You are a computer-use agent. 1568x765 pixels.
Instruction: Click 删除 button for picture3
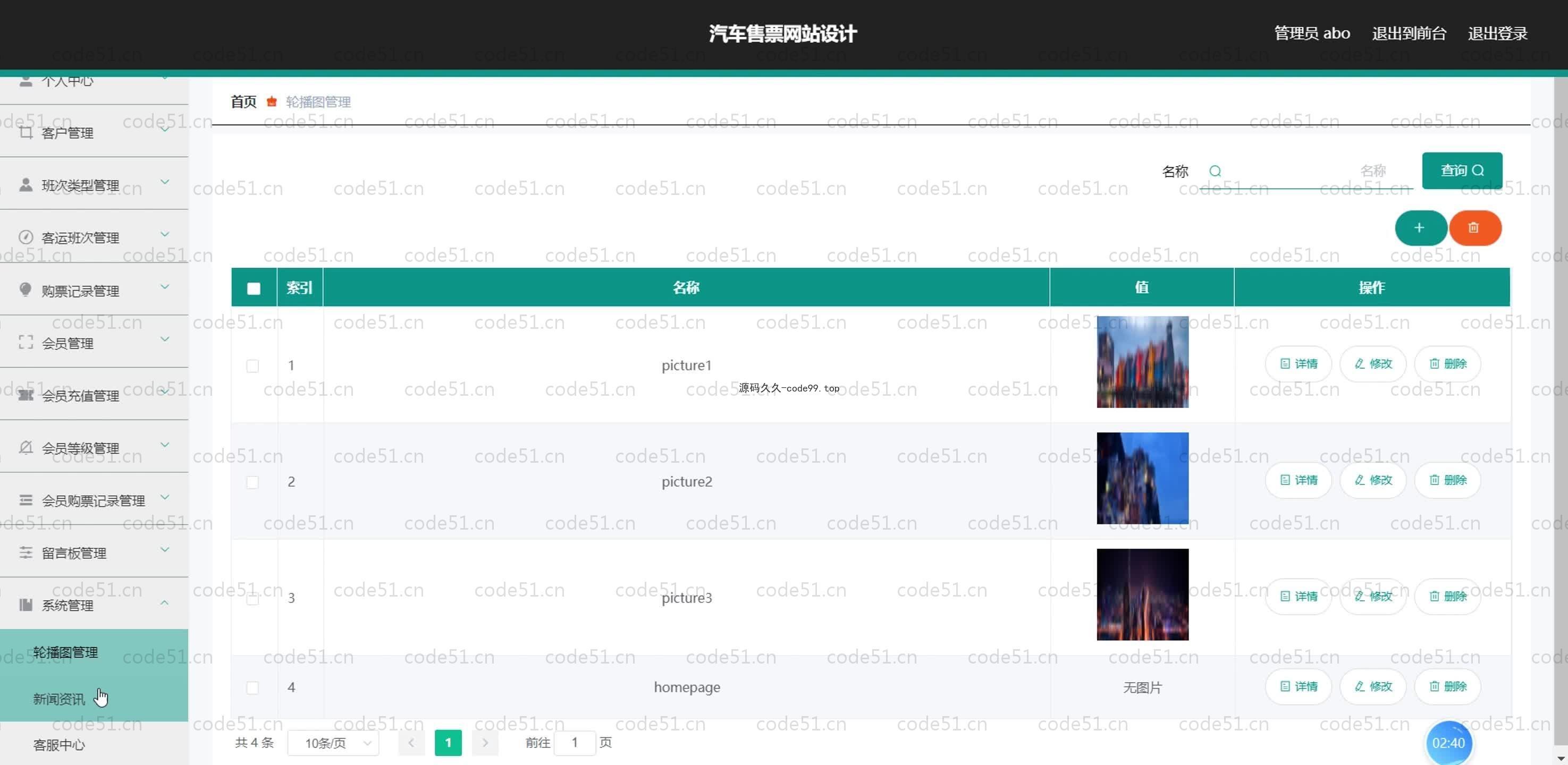(x=1447, y=597)
